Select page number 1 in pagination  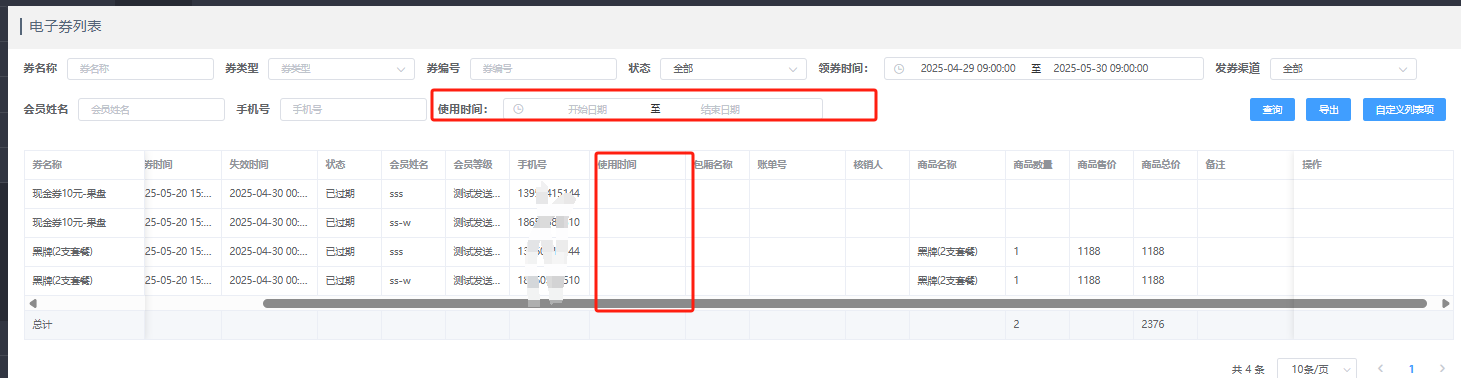pyautogui.click(x=1411, y=369)
